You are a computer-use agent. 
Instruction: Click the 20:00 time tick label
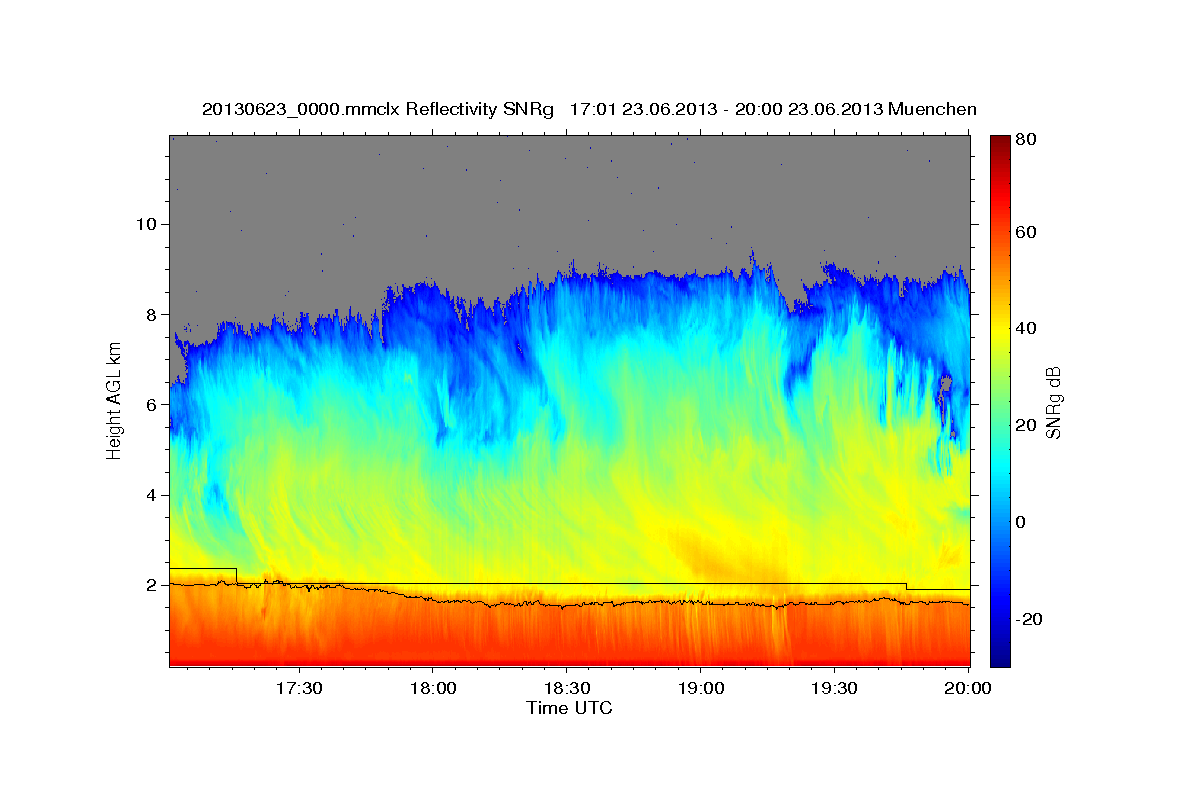pyautogui.click(x=968, y=689)
